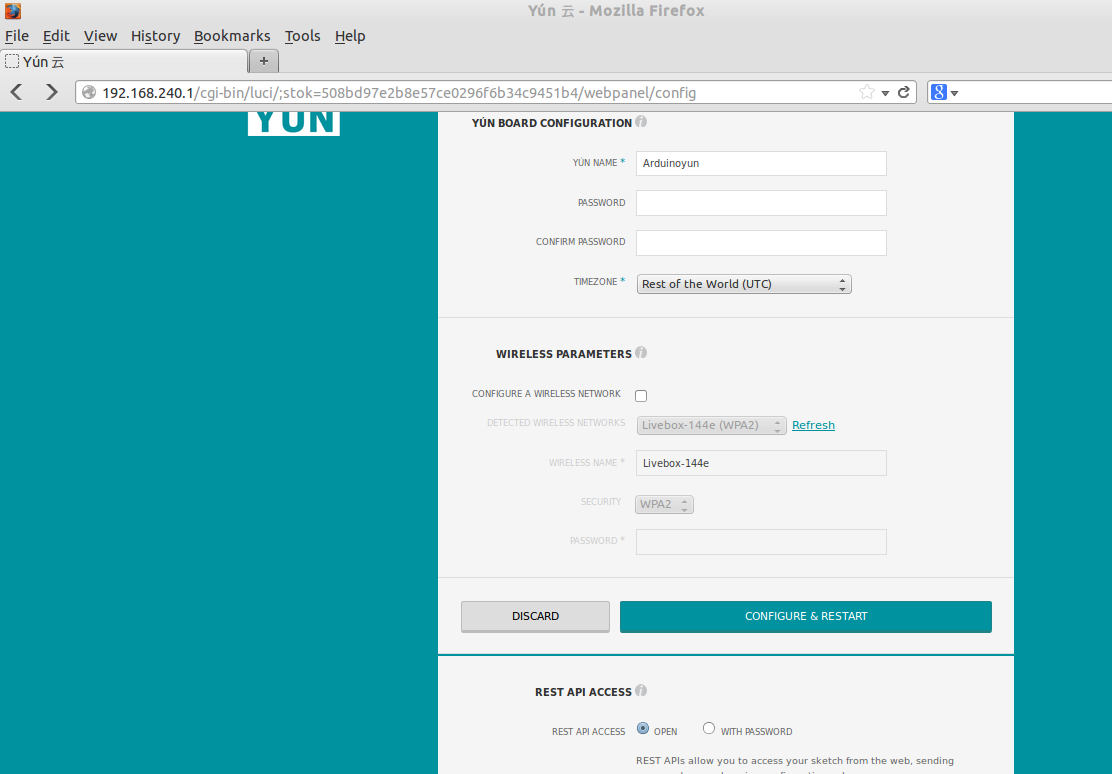Viewport: 1112px width, 774px height.
Task: Reload the page with the refresh icon
Action: (x=904, y=92)
